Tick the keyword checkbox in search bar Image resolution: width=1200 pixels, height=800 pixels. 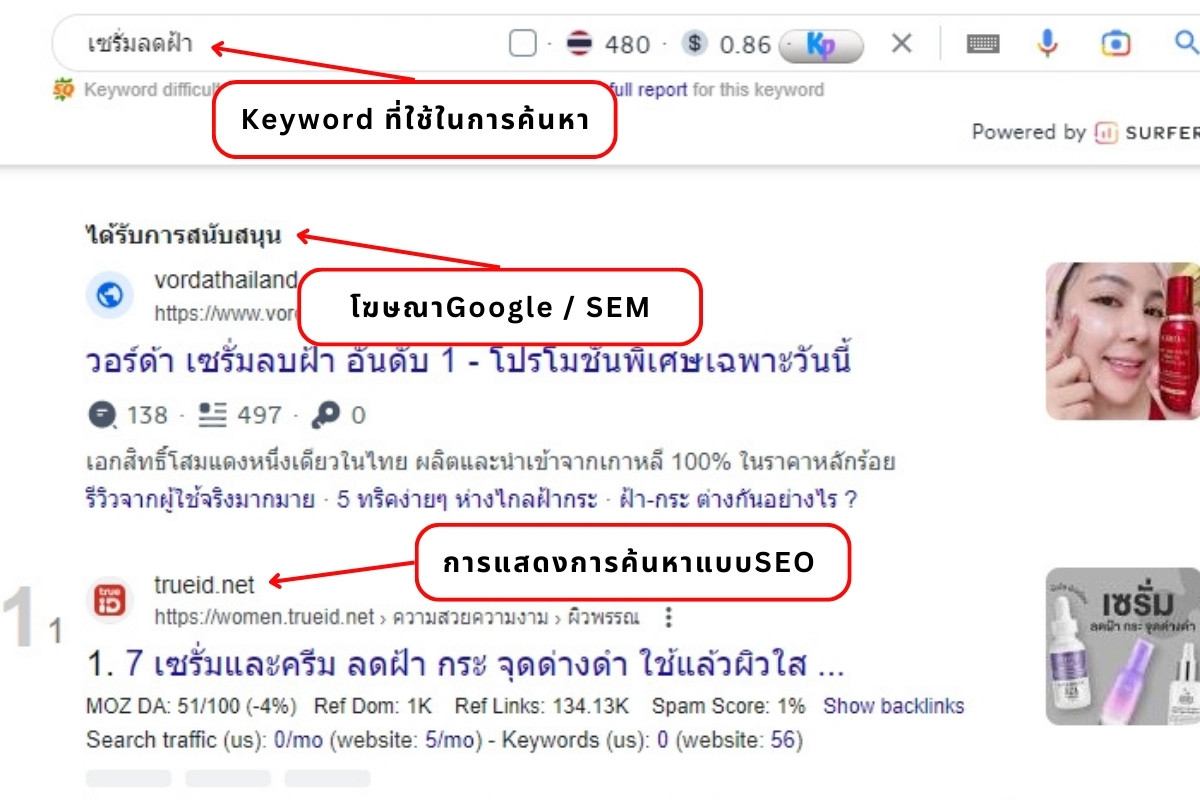coord(523,44)
